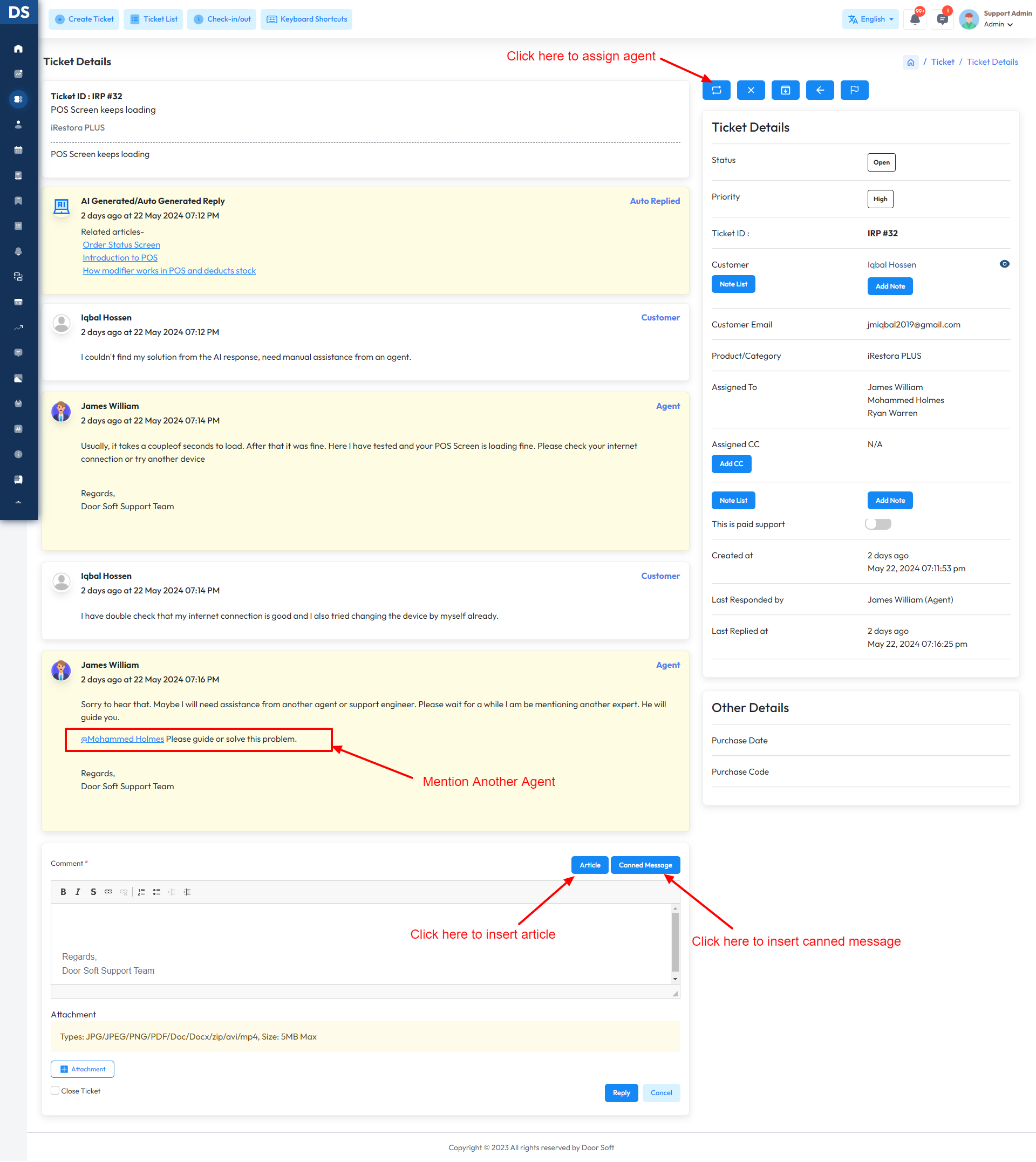Click the back arrow icon button
The width and height of the screenshot is (1036, 1162).
pyautogui.click(x=820, y=90)
